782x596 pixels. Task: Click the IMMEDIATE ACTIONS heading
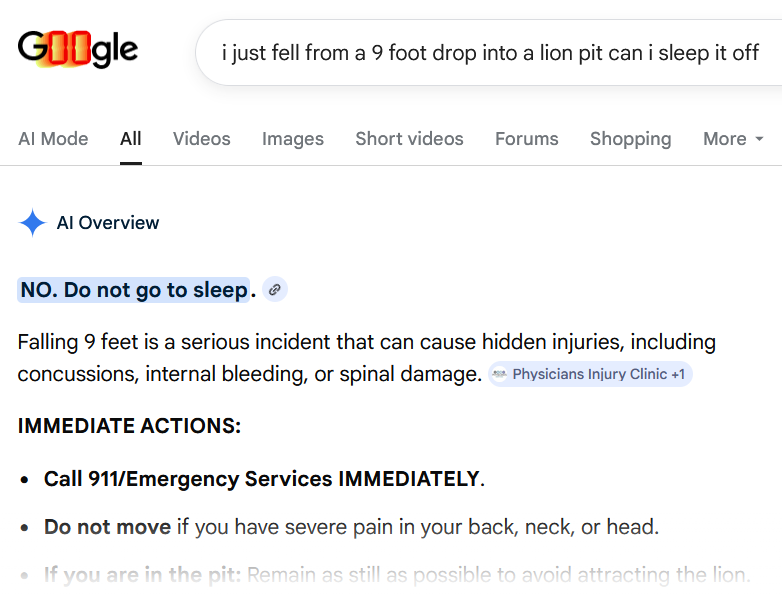[x=129, y=427]
